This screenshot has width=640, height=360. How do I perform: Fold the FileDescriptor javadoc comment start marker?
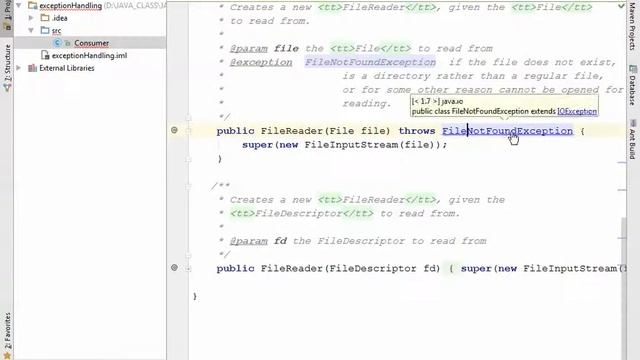click(x=188, y=187)
